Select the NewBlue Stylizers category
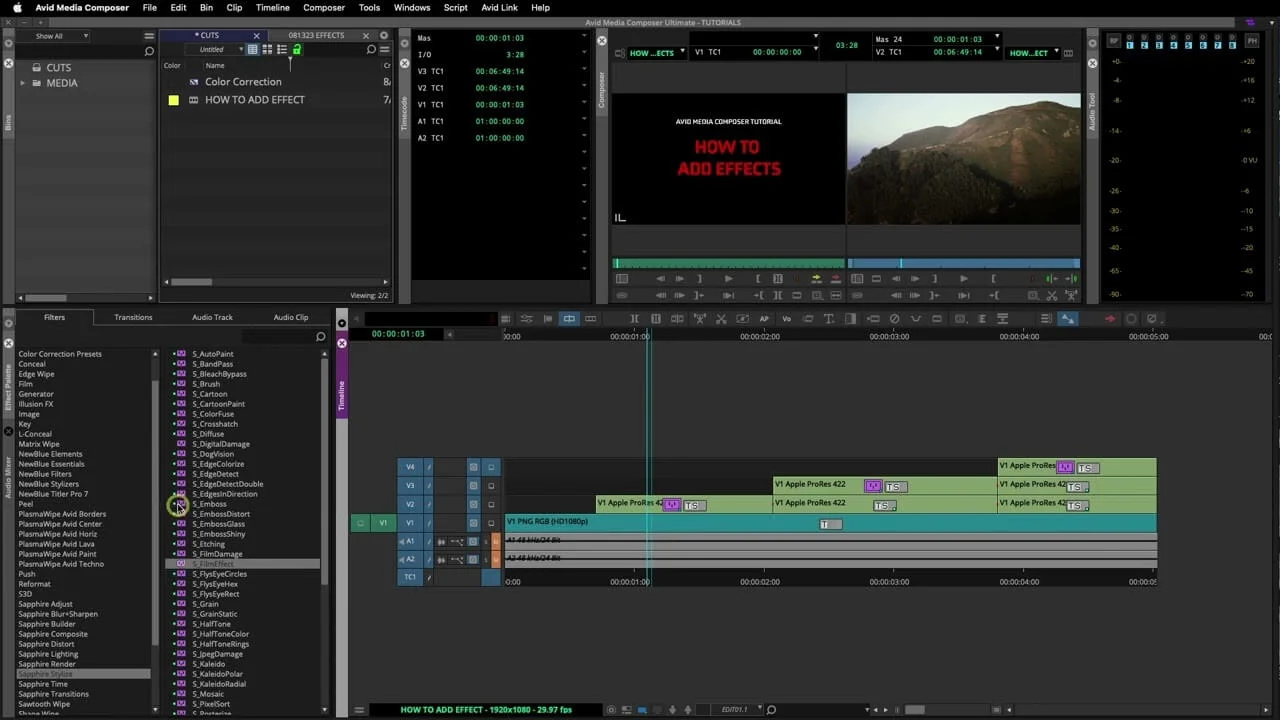This screenshot has height=720, width=1280. pyautogui.click(x=48, y=484)
